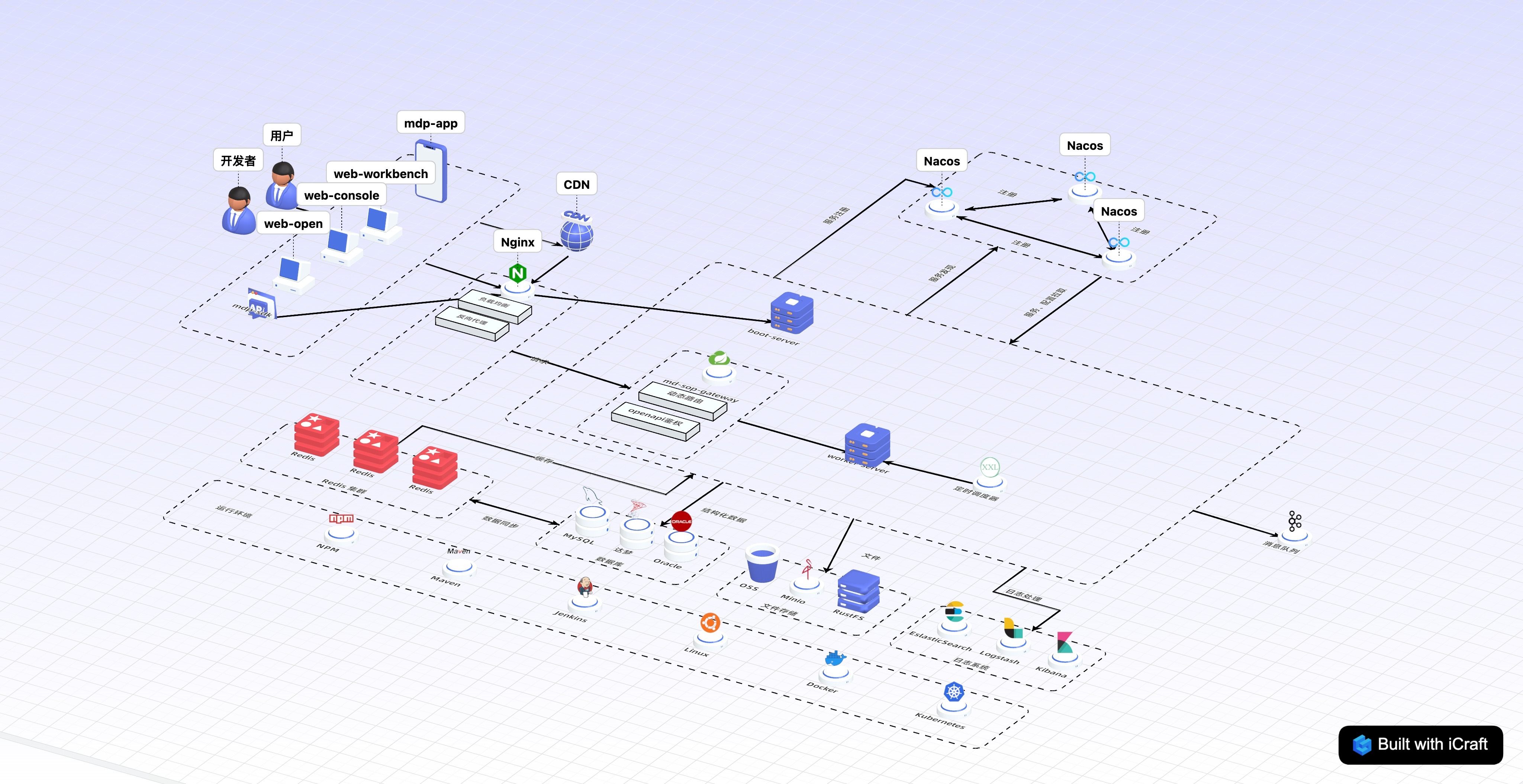Click the Oracle red database icon
The height and width of the screenshot is (784, 1523).
(x=681, y=522)
